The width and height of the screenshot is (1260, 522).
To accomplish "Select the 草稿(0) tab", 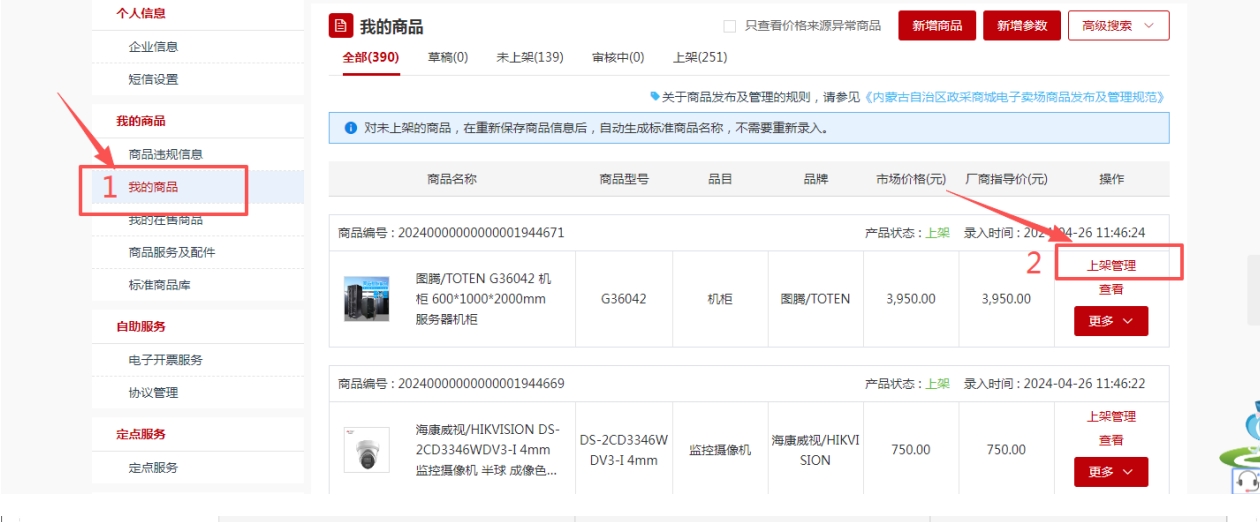I will coord(448,57).
